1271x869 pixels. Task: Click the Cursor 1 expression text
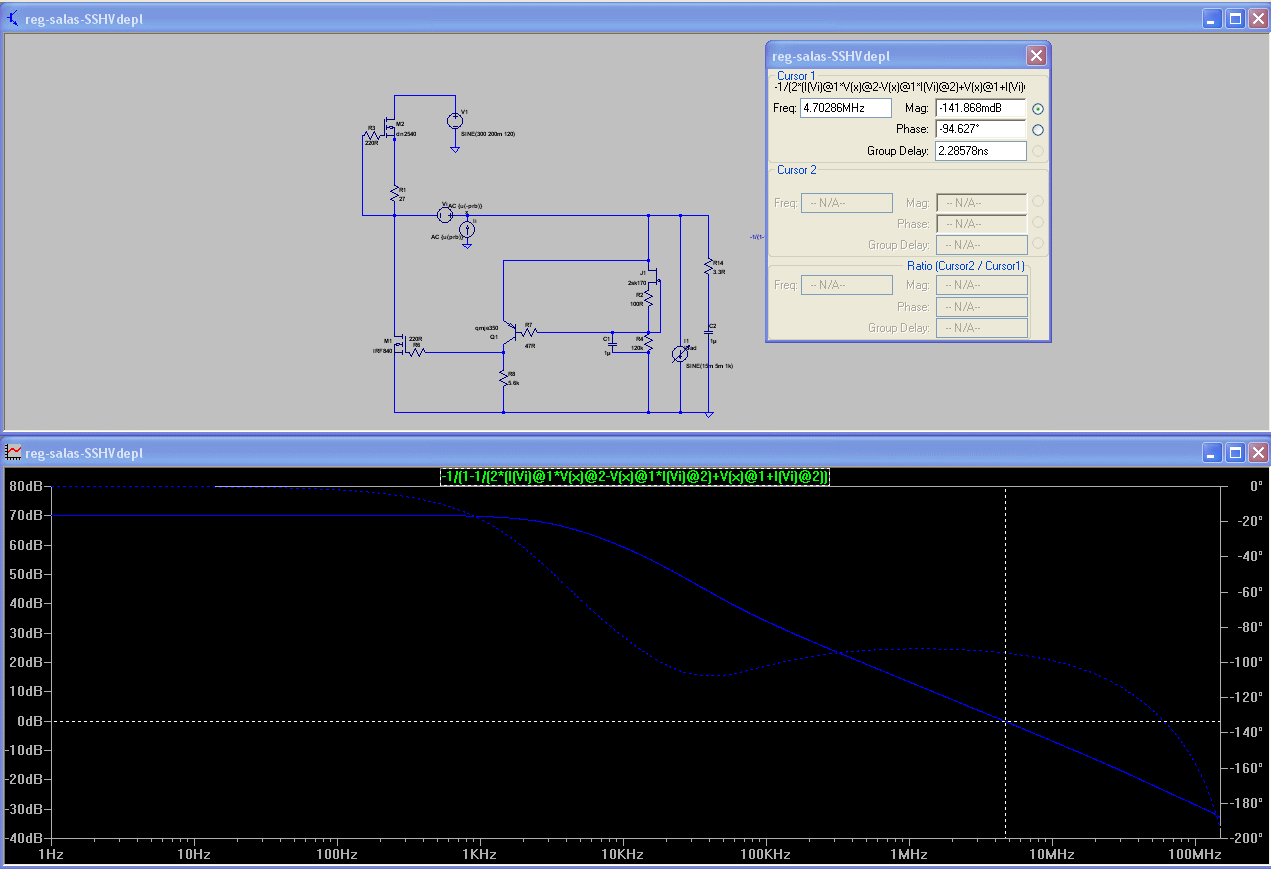899,88
